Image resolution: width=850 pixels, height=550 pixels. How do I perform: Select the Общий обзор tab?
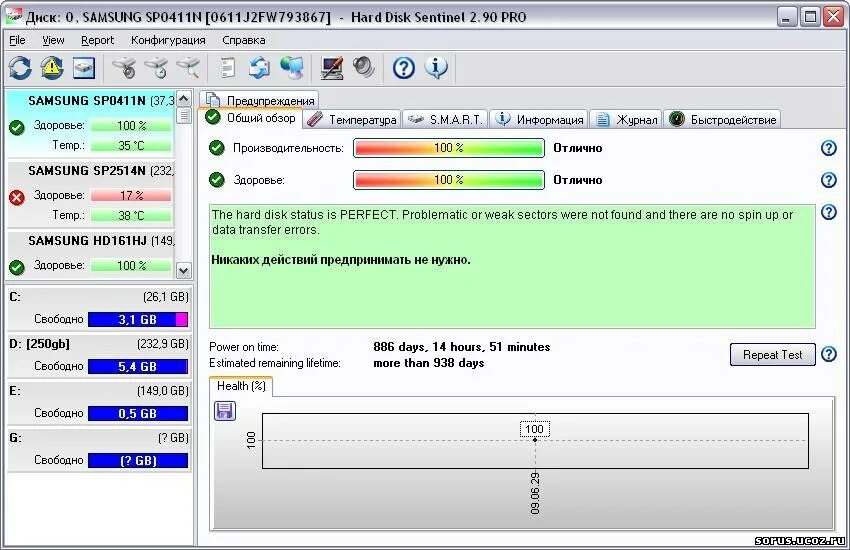[x=251, y=118]
